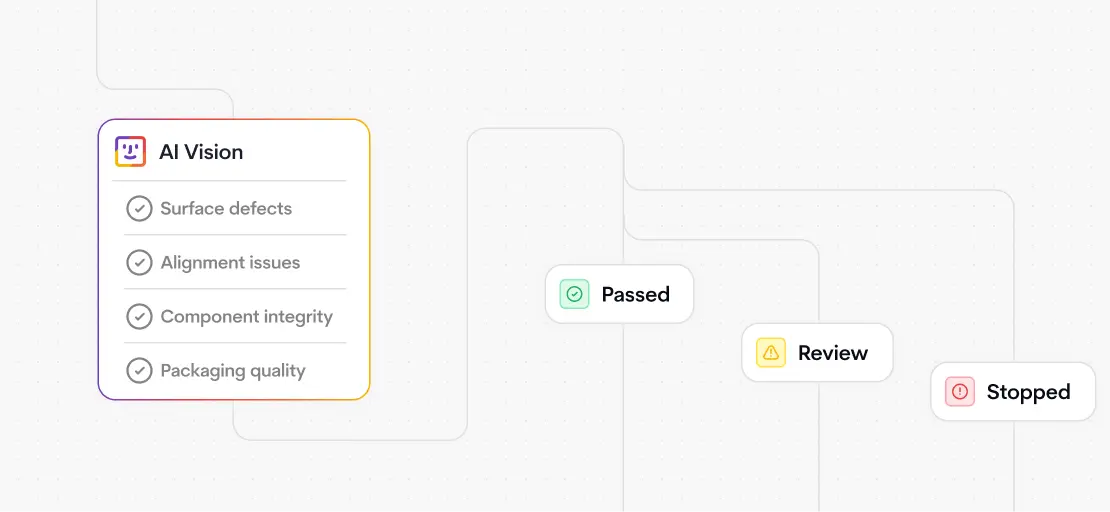1110x512 pixels.
Task: Click the connector line entering AI Vision's top
Action: point(233,105)
